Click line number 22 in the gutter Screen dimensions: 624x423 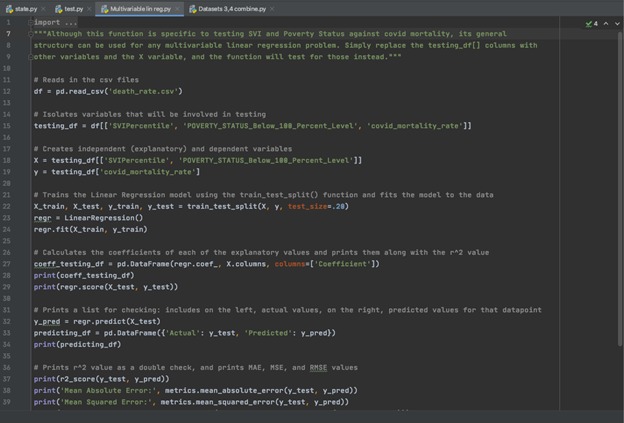pos(7,206)
